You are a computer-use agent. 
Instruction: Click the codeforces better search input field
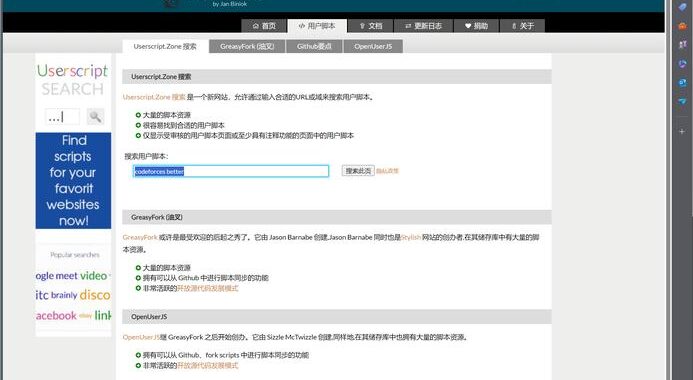point(231,171)
